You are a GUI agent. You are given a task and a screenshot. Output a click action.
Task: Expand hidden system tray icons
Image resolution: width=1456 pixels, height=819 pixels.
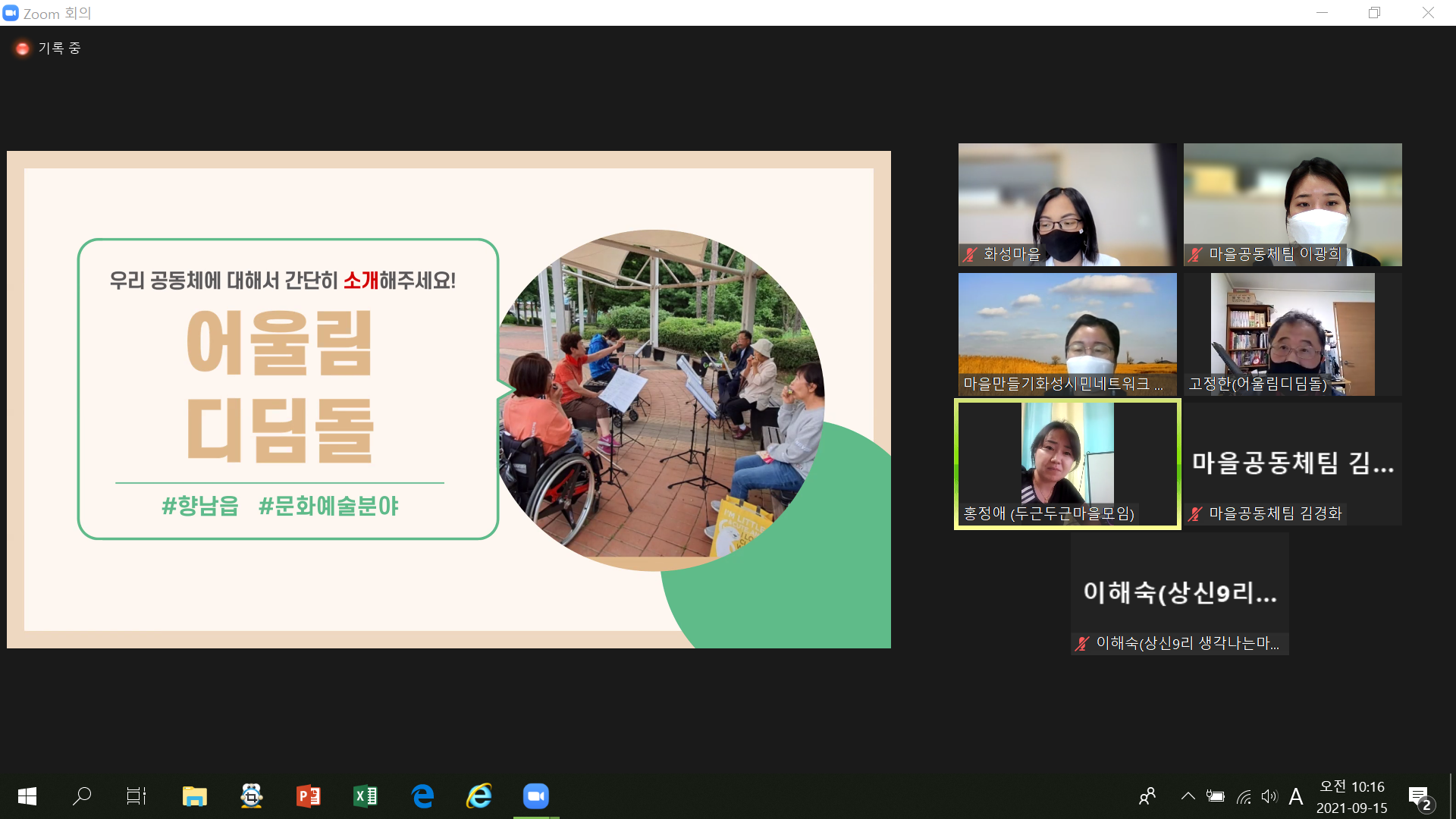[x=1188, y=796]
